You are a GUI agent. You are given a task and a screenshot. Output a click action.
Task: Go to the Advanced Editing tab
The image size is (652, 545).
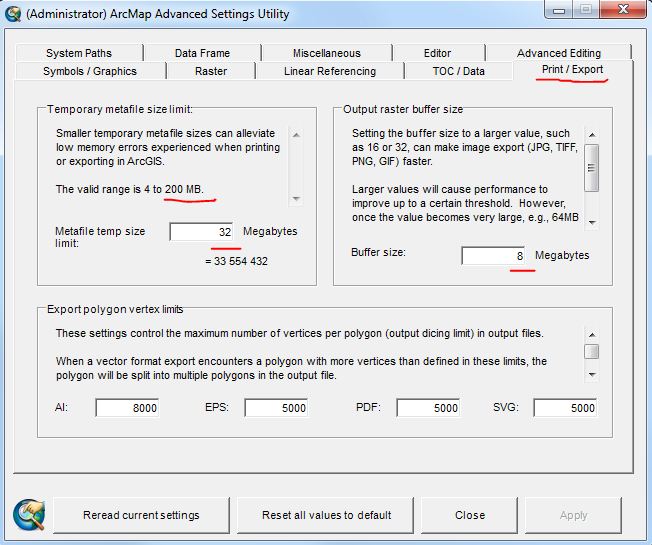tap(559, 53)
